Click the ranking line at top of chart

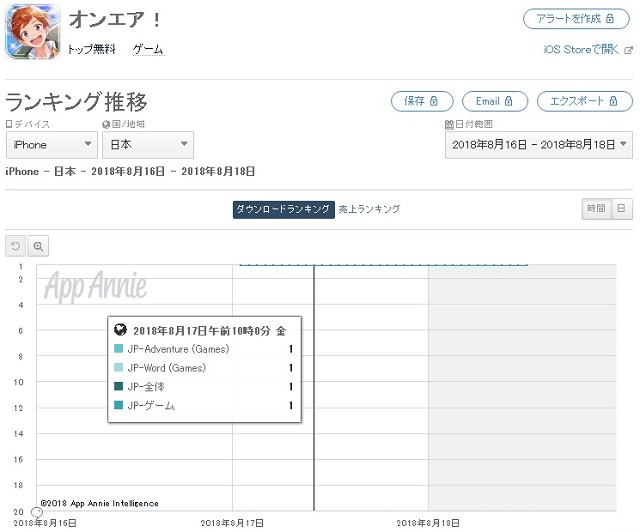pos(384,265)
